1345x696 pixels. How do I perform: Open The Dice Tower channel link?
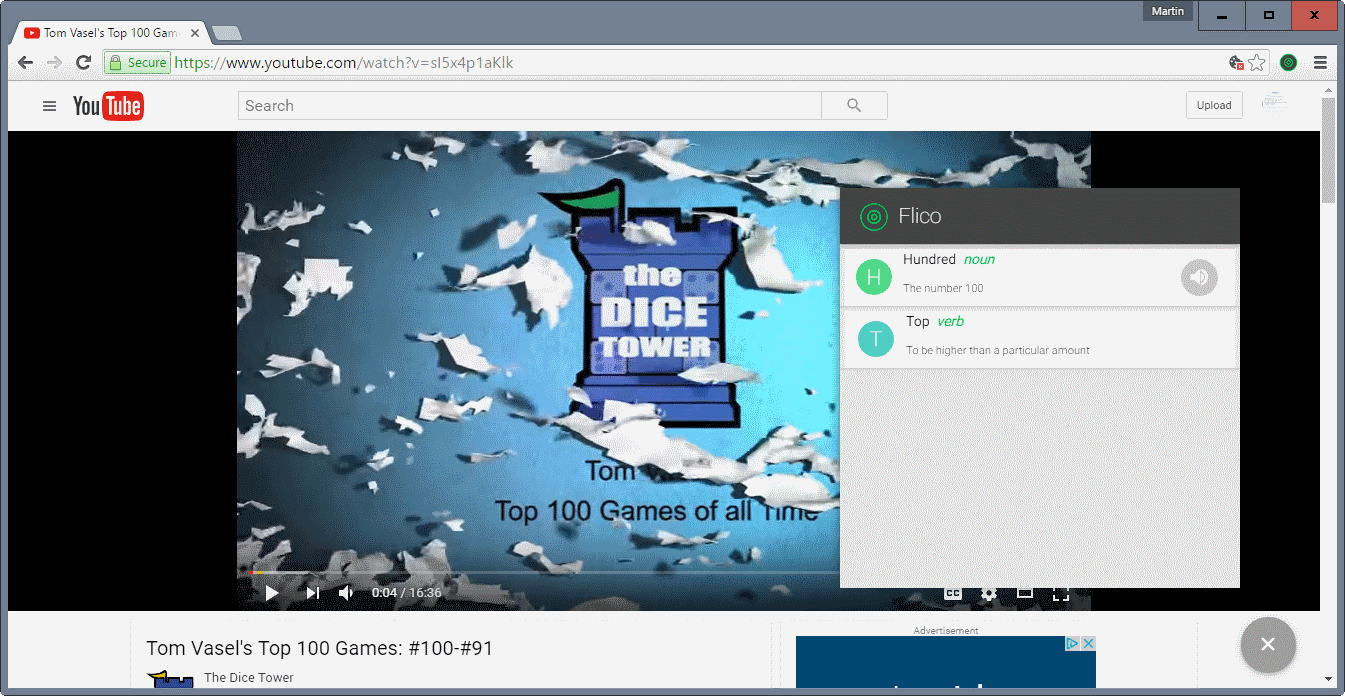point(249,677)
